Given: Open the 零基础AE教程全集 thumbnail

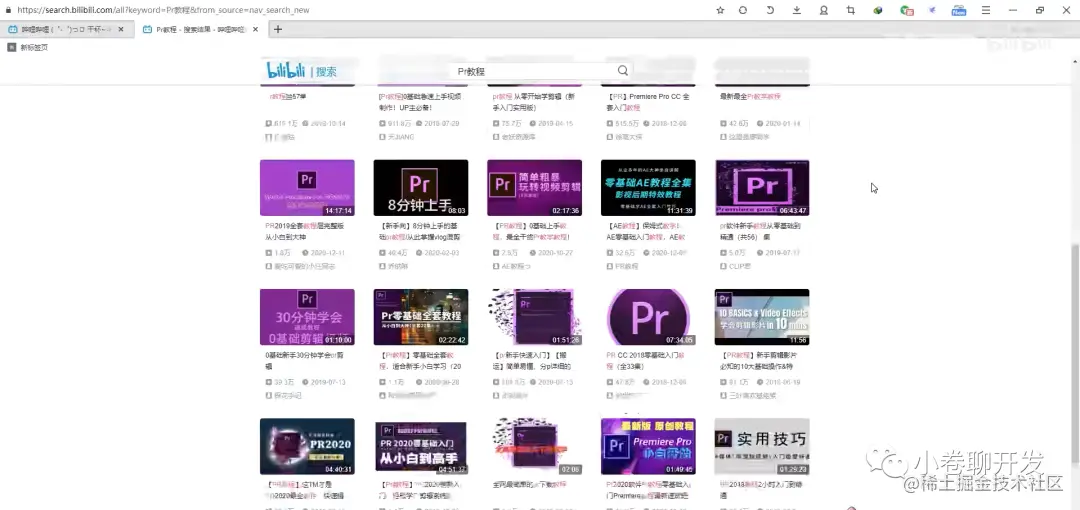Looking at the screenshot, I should 648,187.
